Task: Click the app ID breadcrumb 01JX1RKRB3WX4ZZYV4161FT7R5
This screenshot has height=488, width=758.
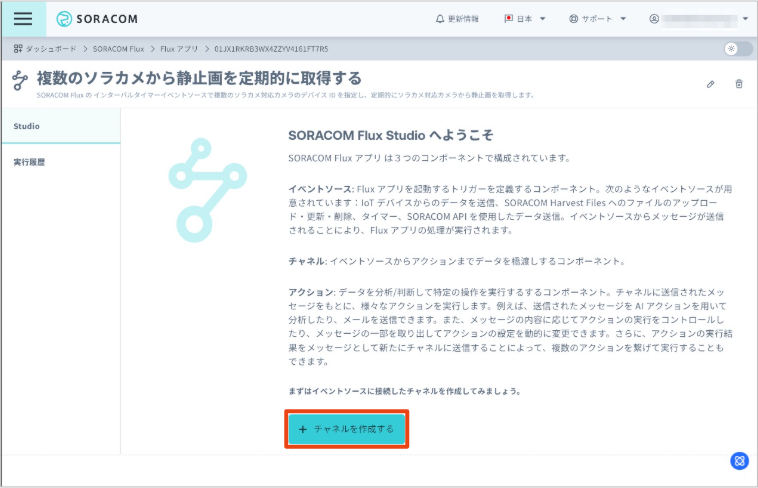Action: [x=271, y=49]
